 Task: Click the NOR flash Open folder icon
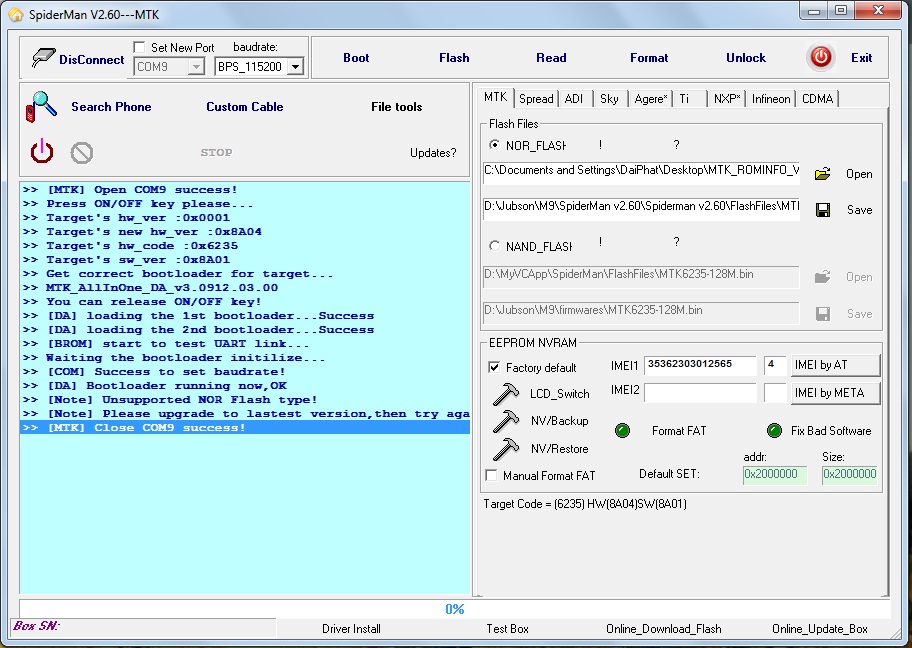(x=822, y=174)
